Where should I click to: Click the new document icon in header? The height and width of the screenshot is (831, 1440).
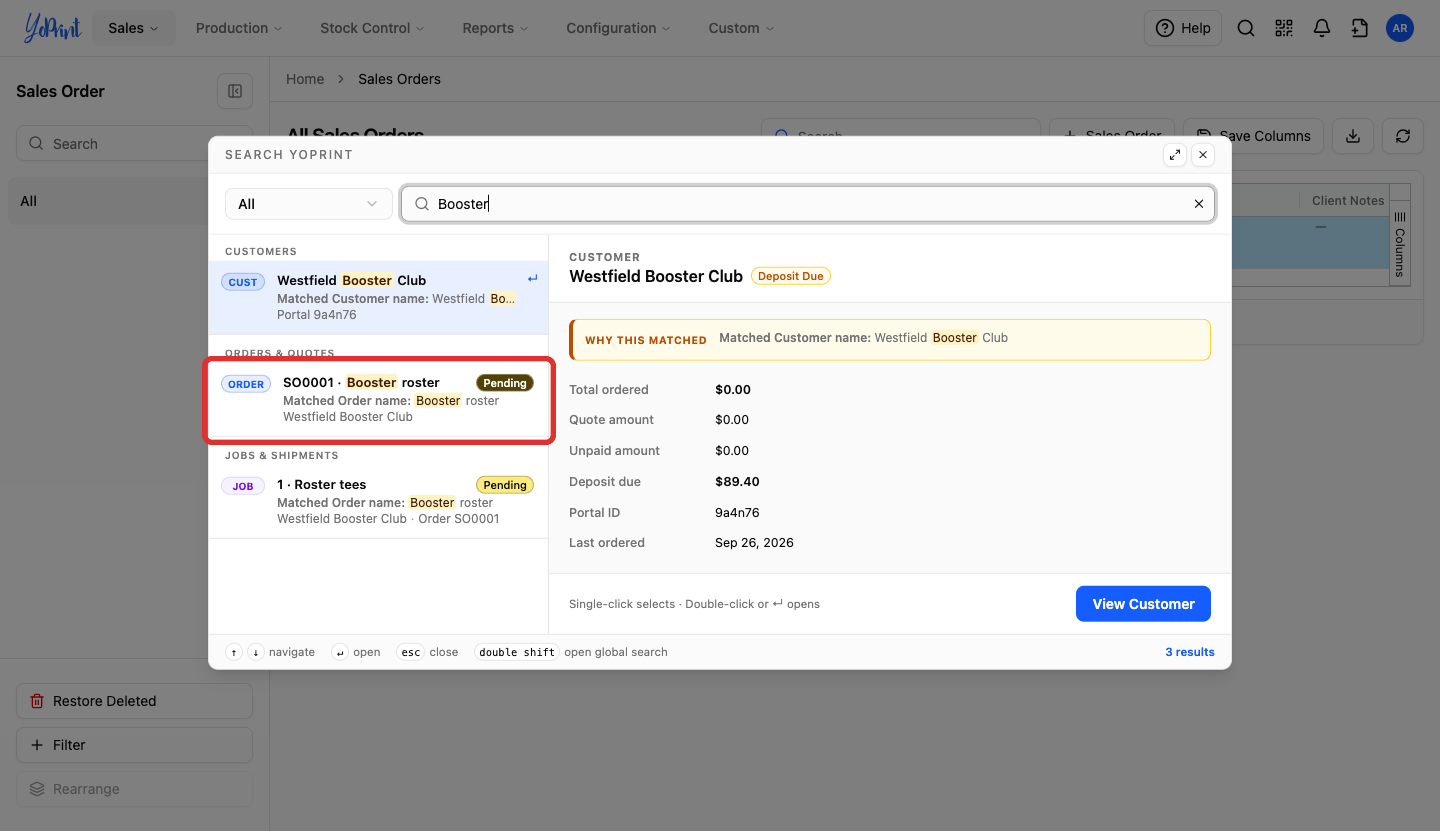coord(1360,28)
